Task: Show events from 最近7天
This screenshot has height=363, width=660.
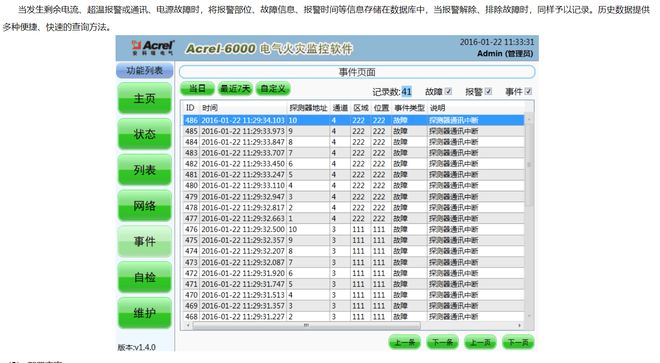Action: [235, 88]
